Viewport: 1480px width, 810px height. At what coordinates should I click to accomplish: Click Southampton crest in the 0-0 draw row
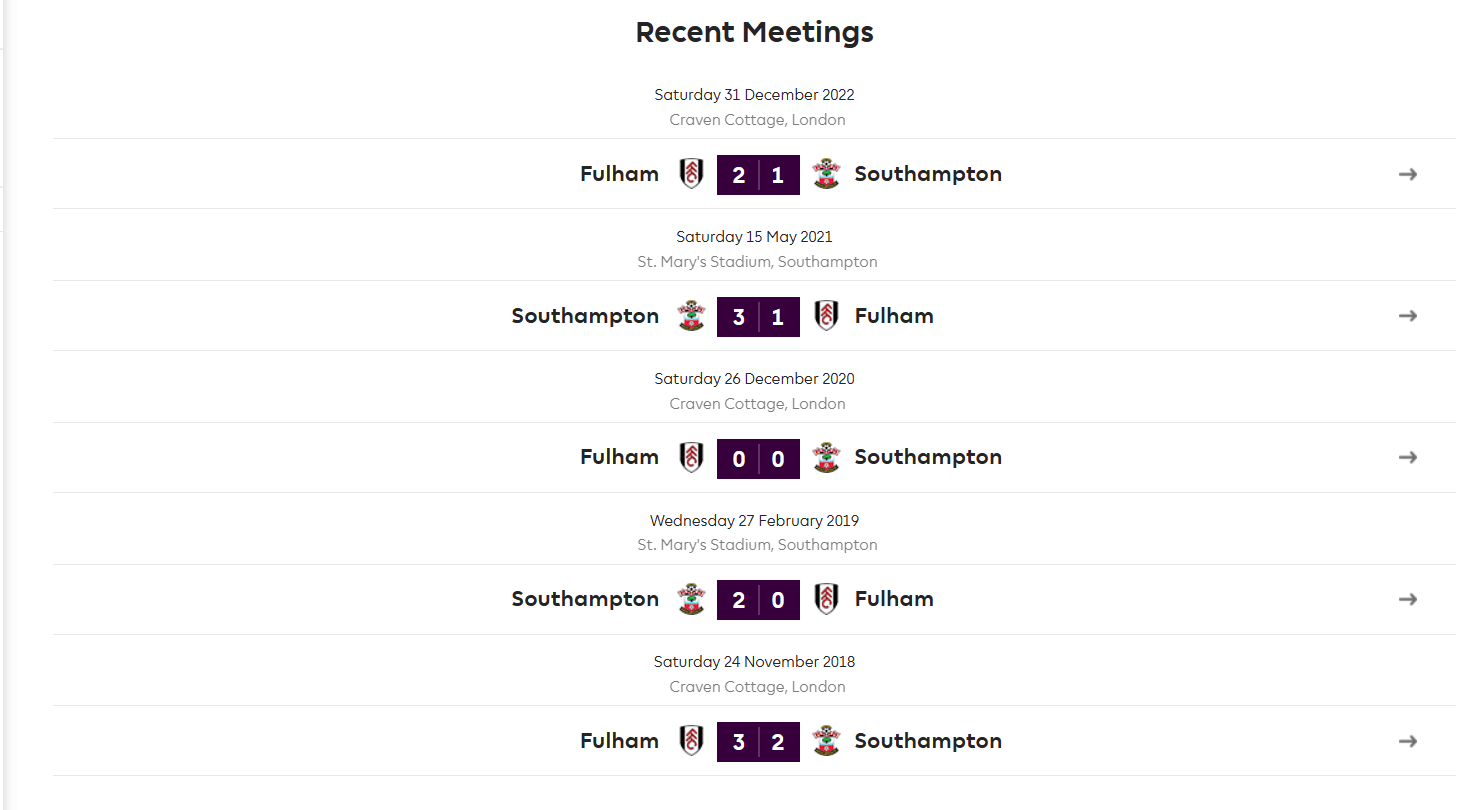[x=826, y=457]
